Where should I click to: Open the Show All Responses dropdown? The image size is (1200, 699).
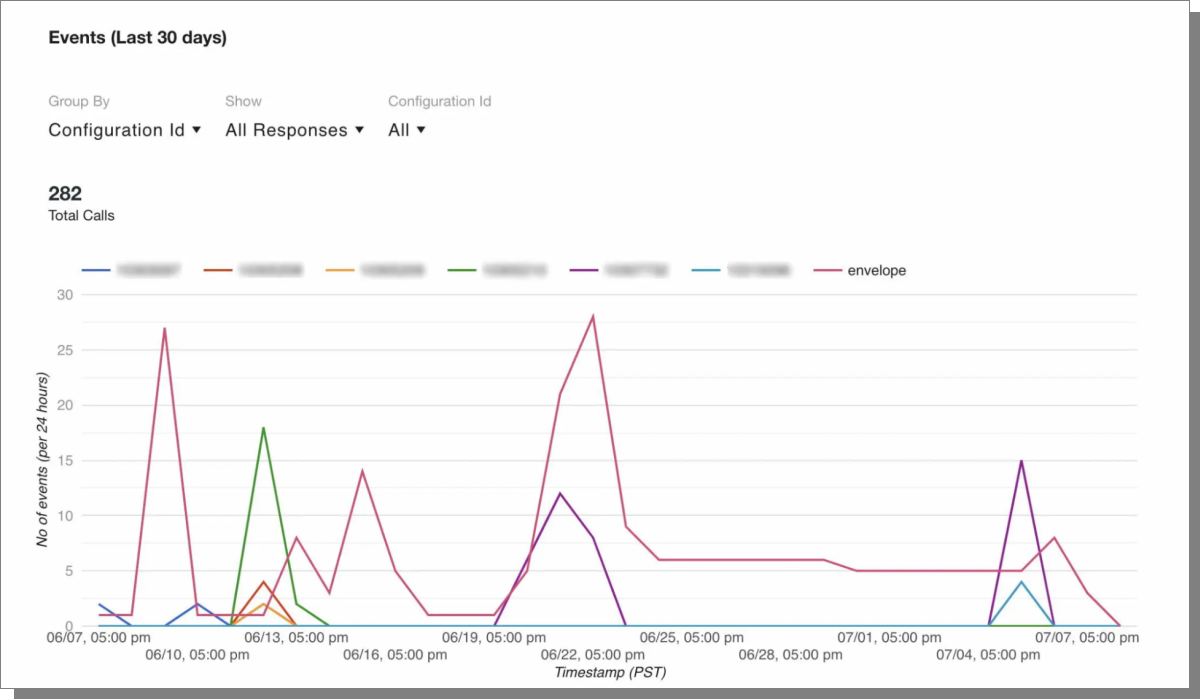click(x=294, y=130)
